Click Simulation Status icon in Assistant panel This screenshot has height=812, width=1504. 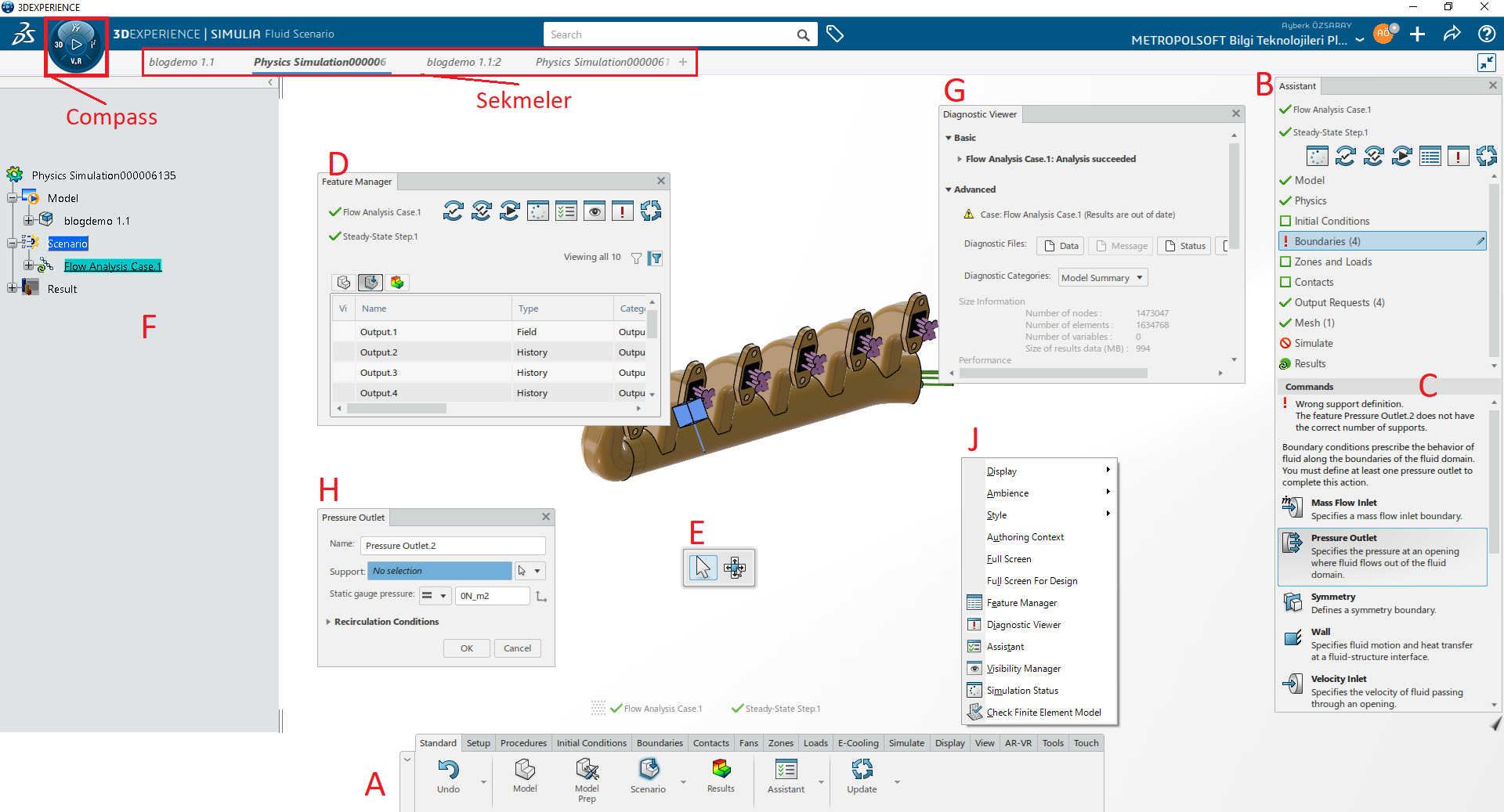[1318, 157]
